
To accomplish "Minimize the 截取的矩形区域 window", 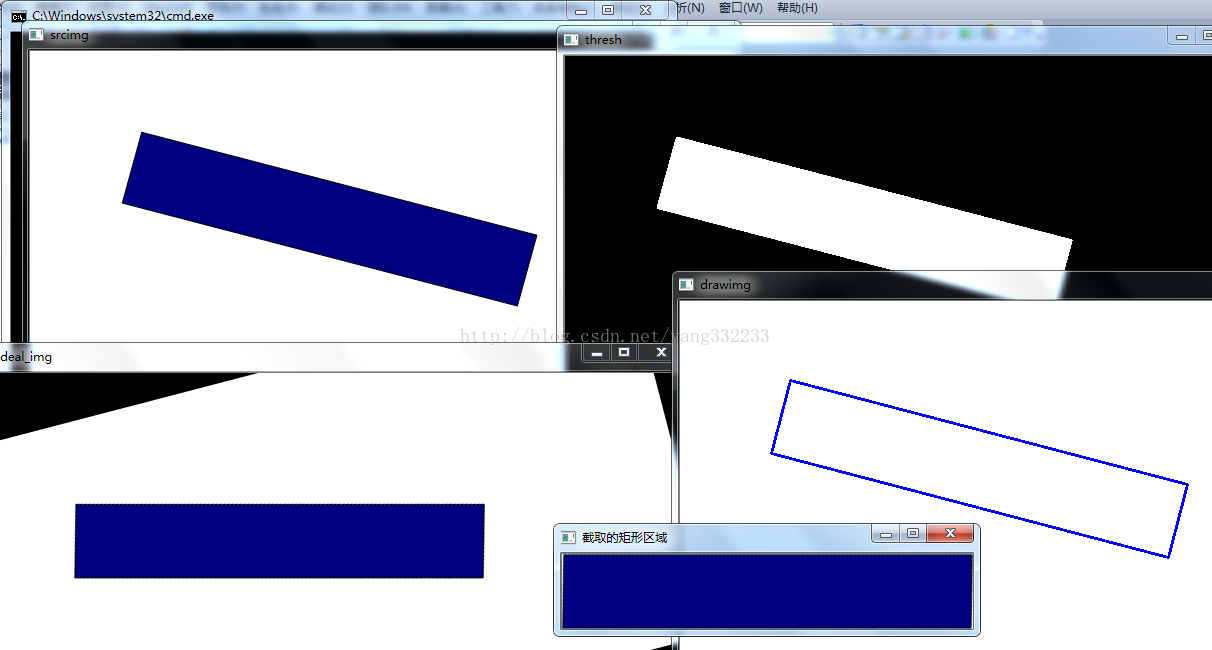I will click(885, 535).
